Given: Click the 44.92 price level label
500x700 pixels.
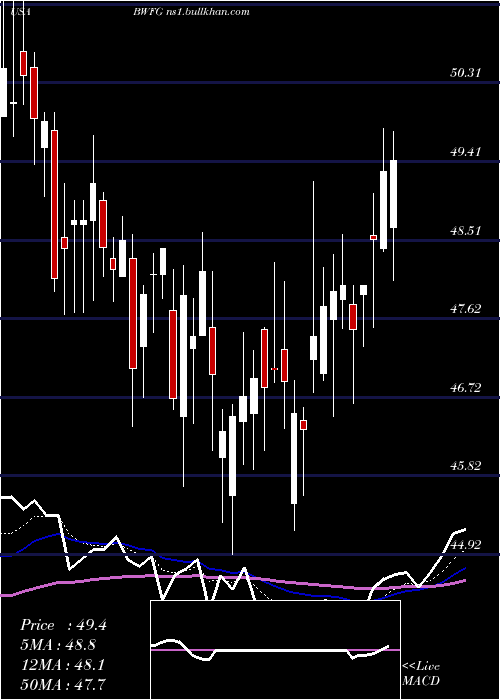Looking at the screenshot, I should coord(466,545).
